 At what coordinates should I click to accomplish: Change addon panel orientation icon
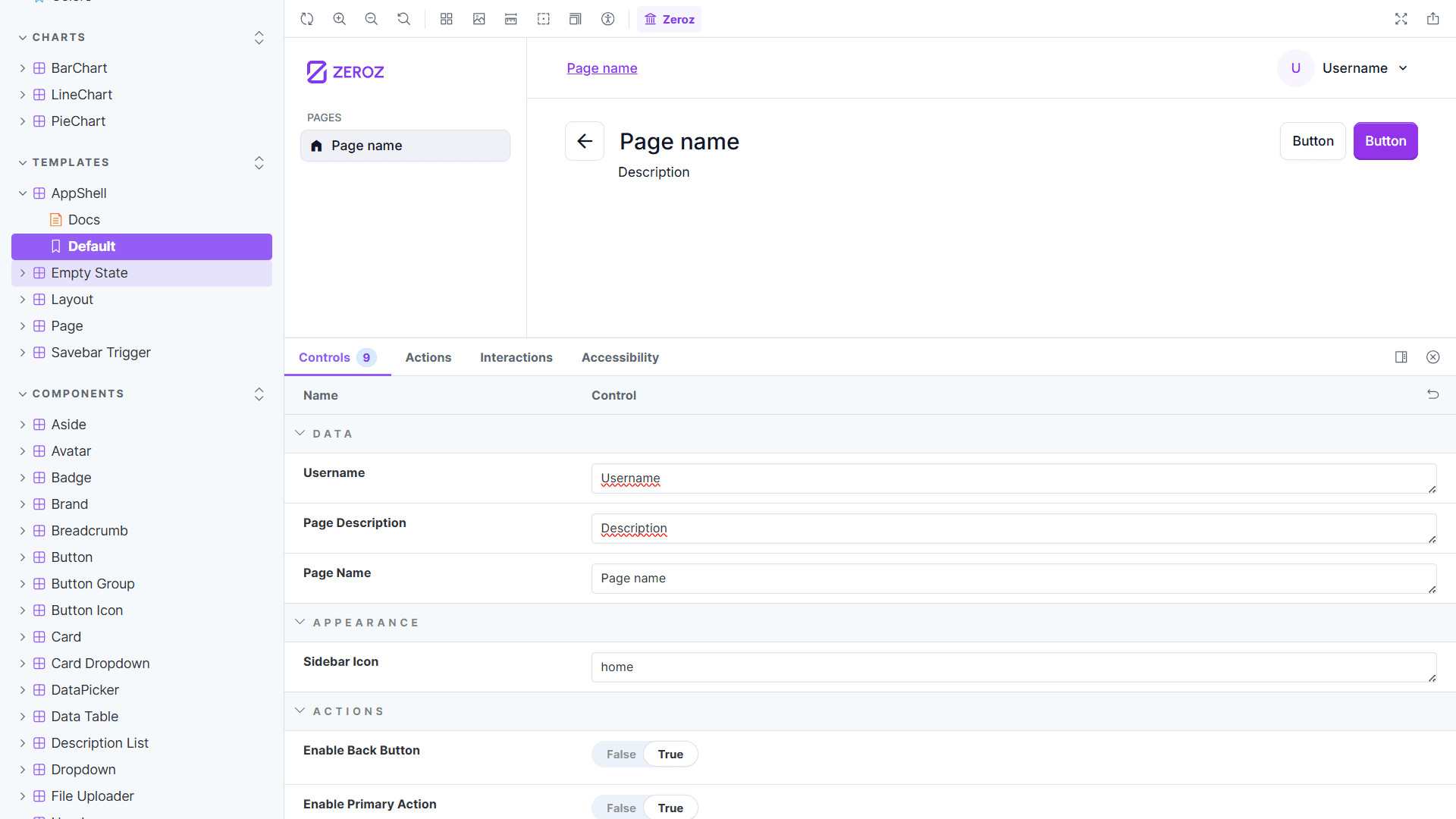pyautogui.click(x=1401, y=357)
